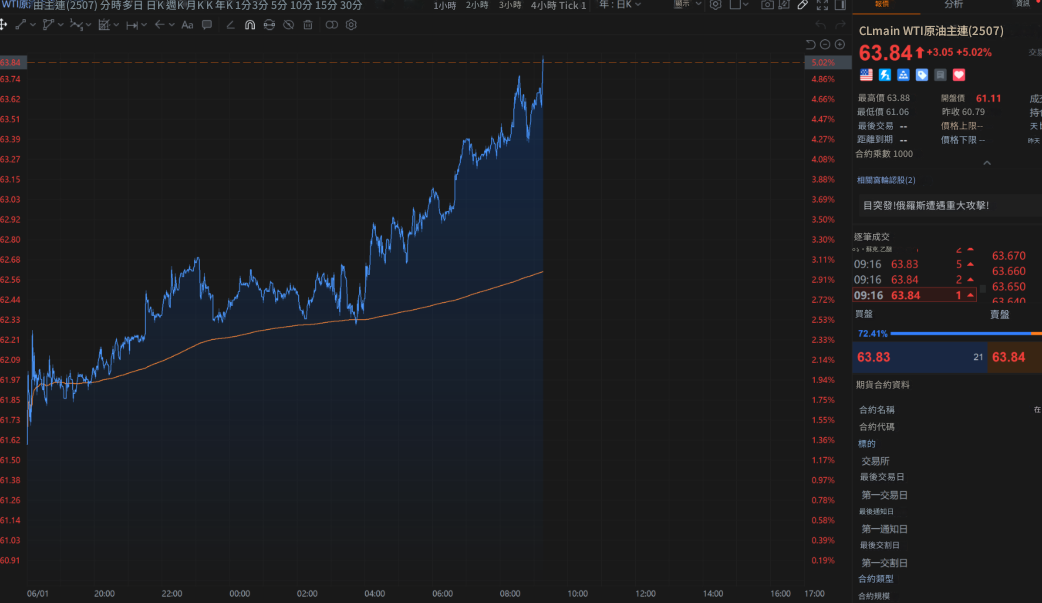Undo the last drawing action
Screen dimensions: 1042x603
[x=821, y=25]
